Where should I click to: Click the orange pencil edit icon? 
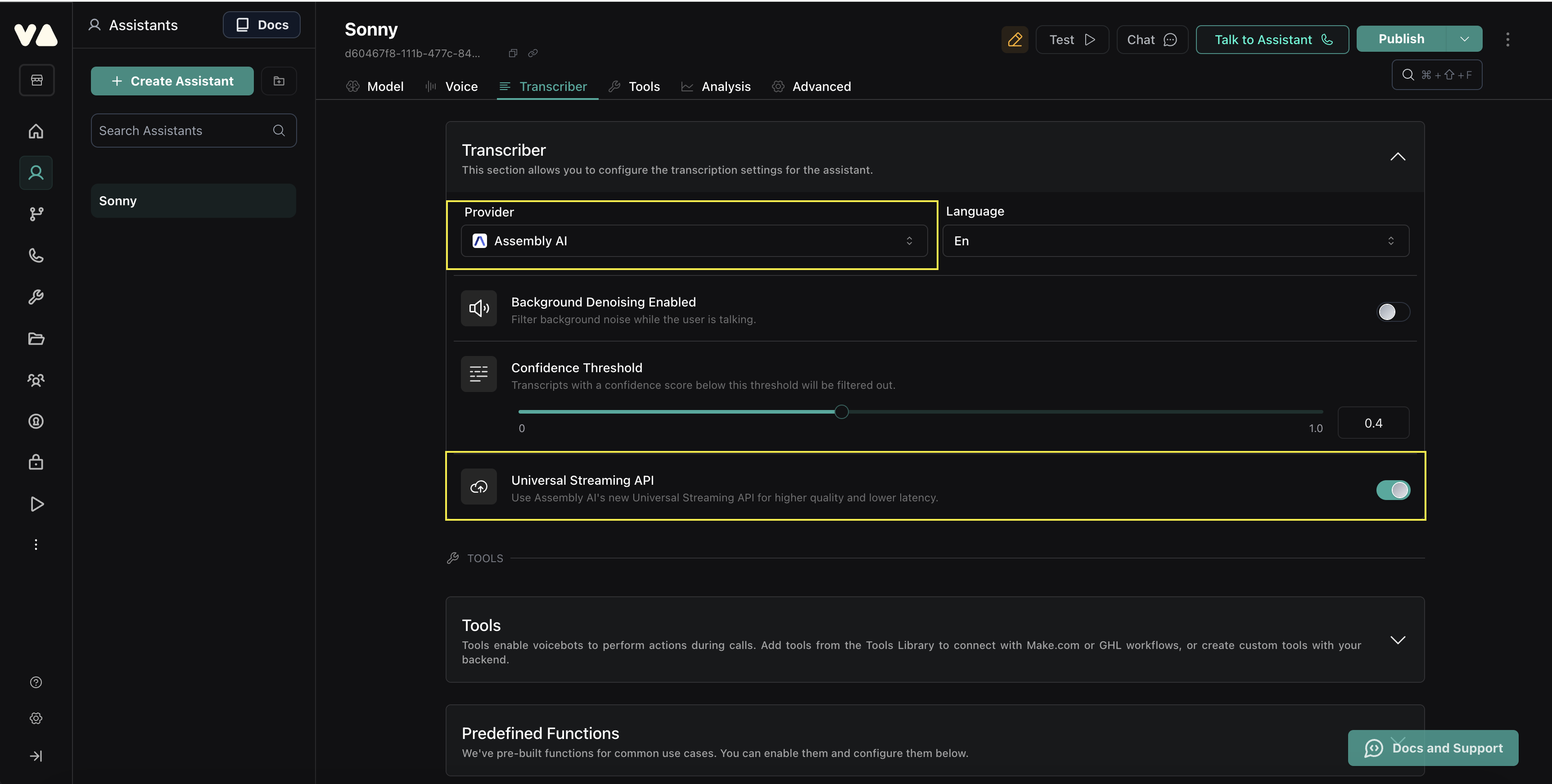pos(1015,40)
